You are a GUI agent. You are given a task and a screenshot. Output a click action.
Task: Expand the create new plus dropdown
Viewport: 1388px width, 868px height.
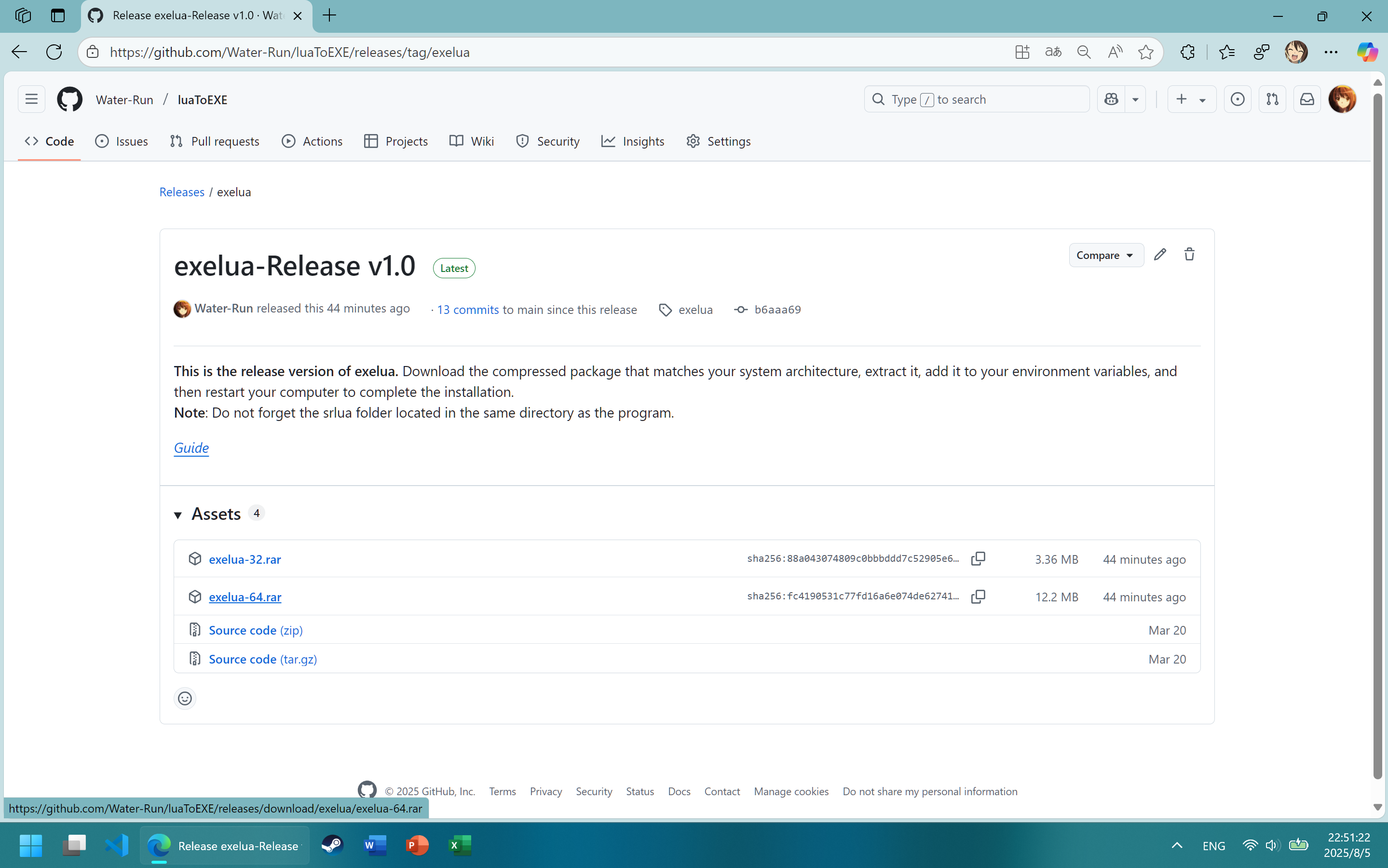click(1191, 99)
